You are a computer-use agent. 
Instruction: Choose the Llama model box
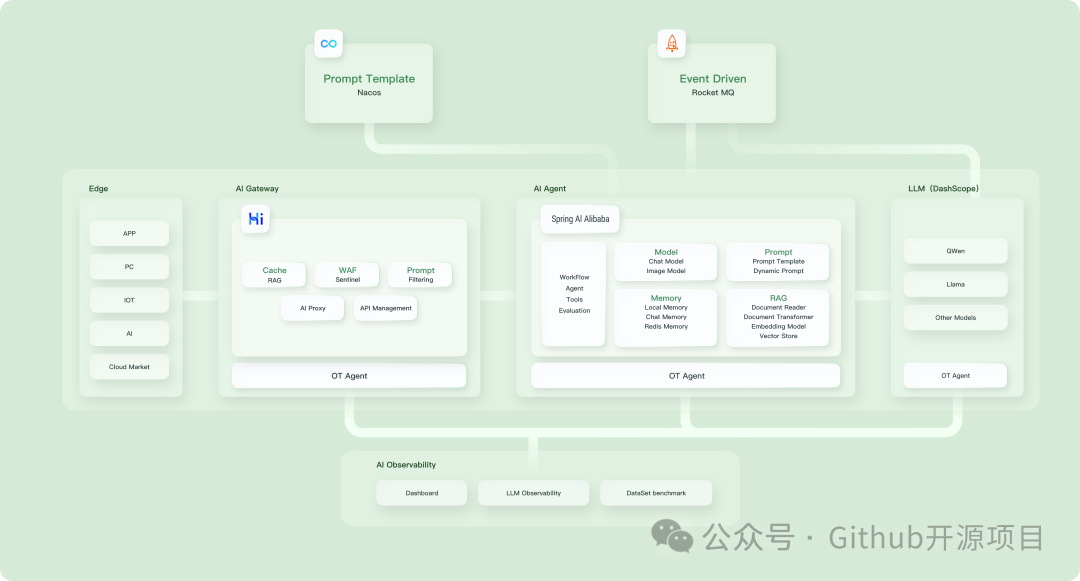(955, 284)
